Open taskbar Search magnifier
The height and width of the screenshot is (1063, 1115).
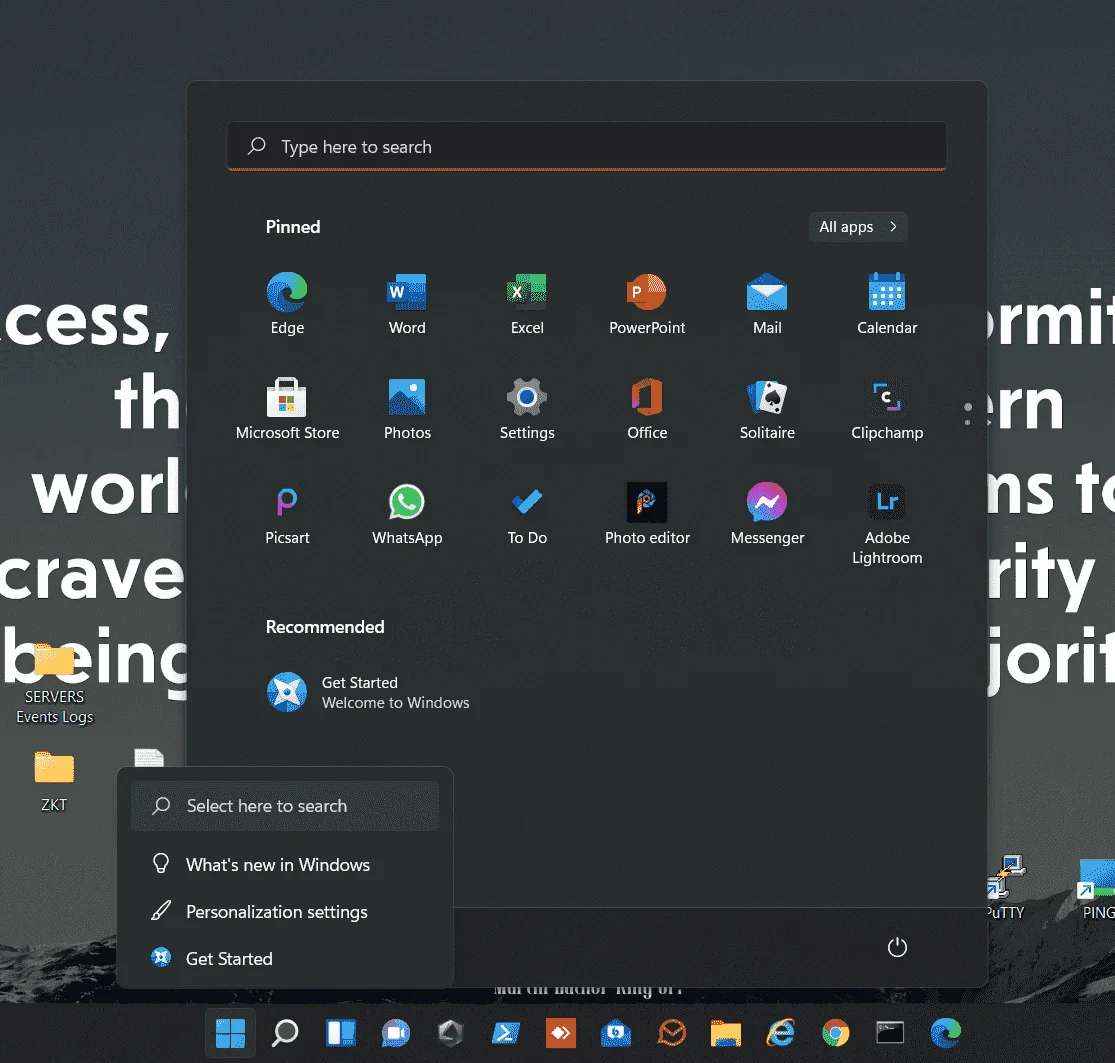coord(285,1033)
